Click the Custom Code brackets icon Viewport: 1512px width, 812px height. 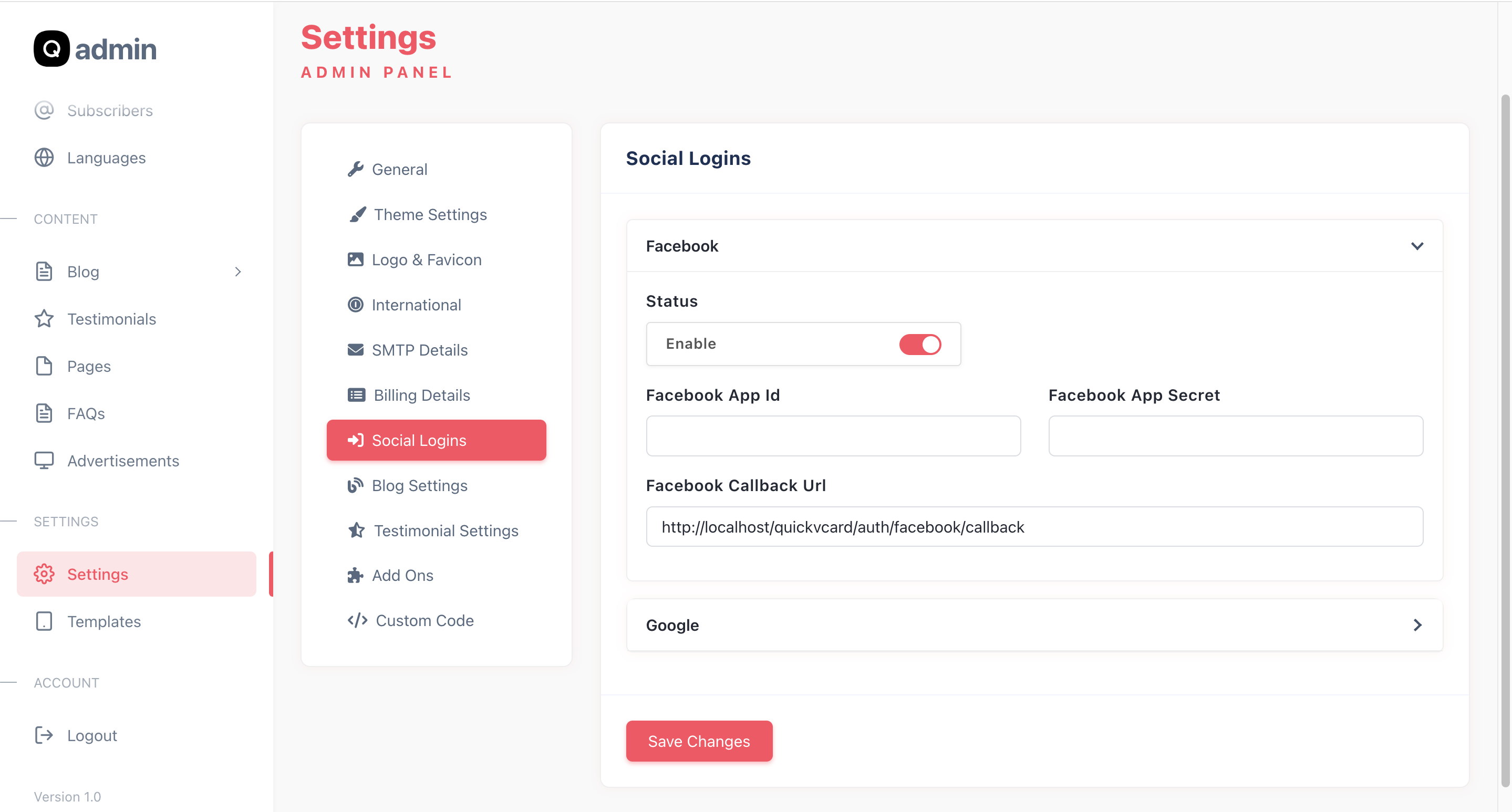pos(357,620)
